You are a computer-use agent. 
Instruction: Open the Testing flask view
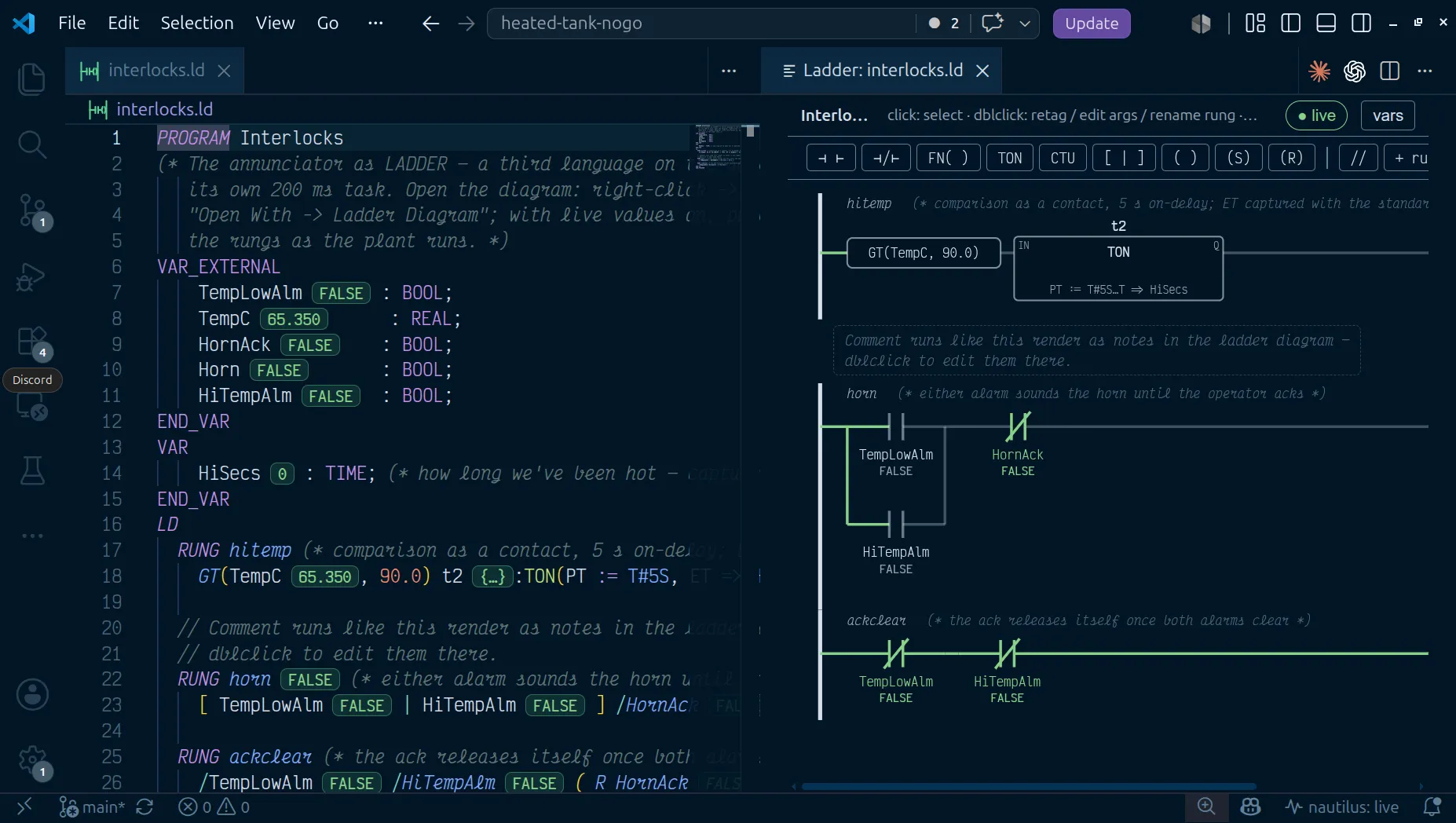point(31,470)
